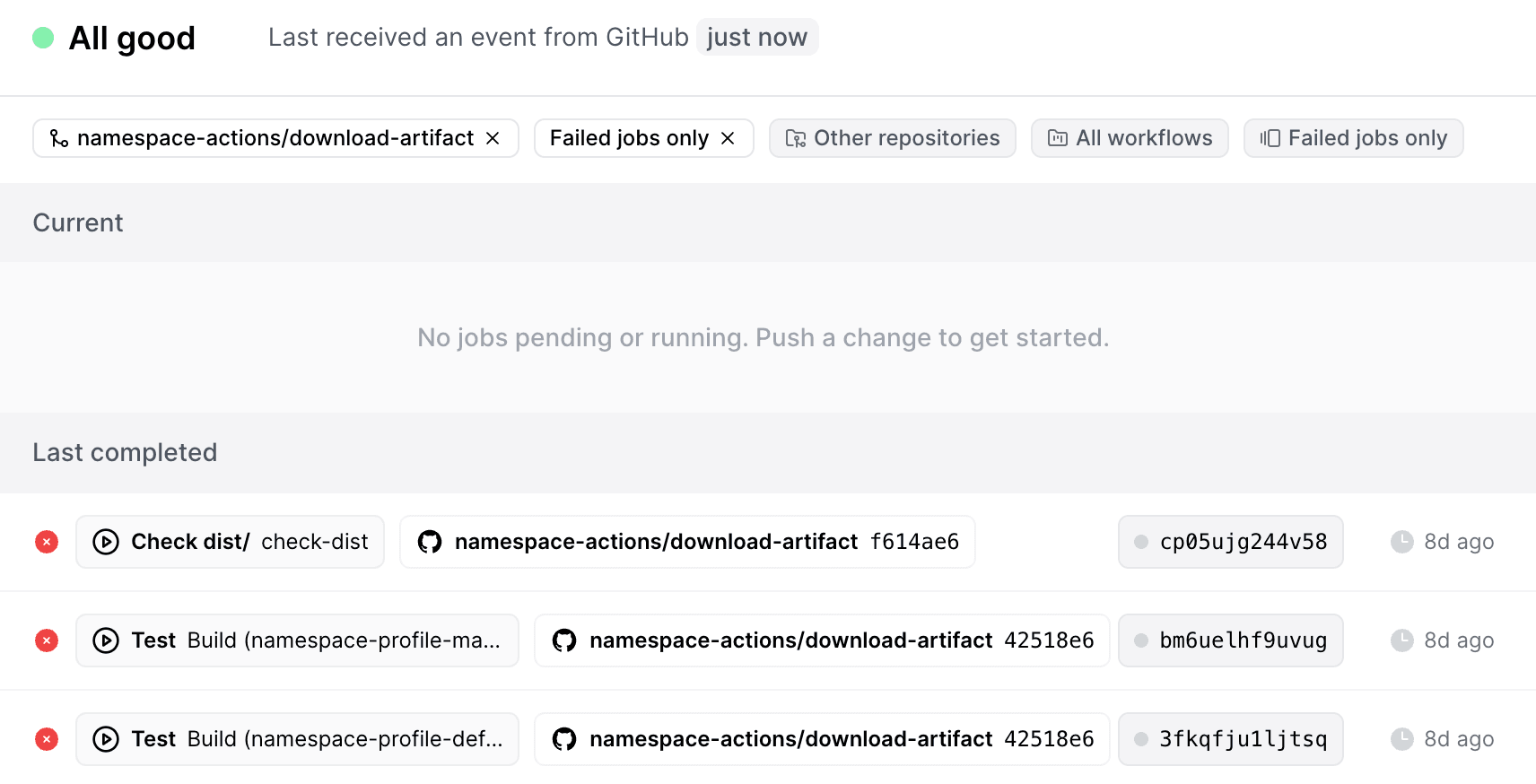Image resolution: width=1536 pixels, height=784 pixels.
Task: Click the clock icon next to the first 8d ago
Action: 1402,542
